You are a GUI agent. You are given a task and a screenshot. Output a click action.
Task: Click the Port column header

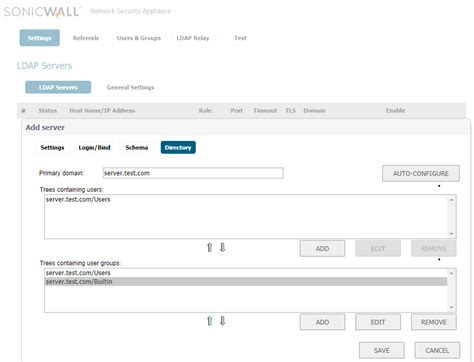pyautogui.click(x=237, y=110)
